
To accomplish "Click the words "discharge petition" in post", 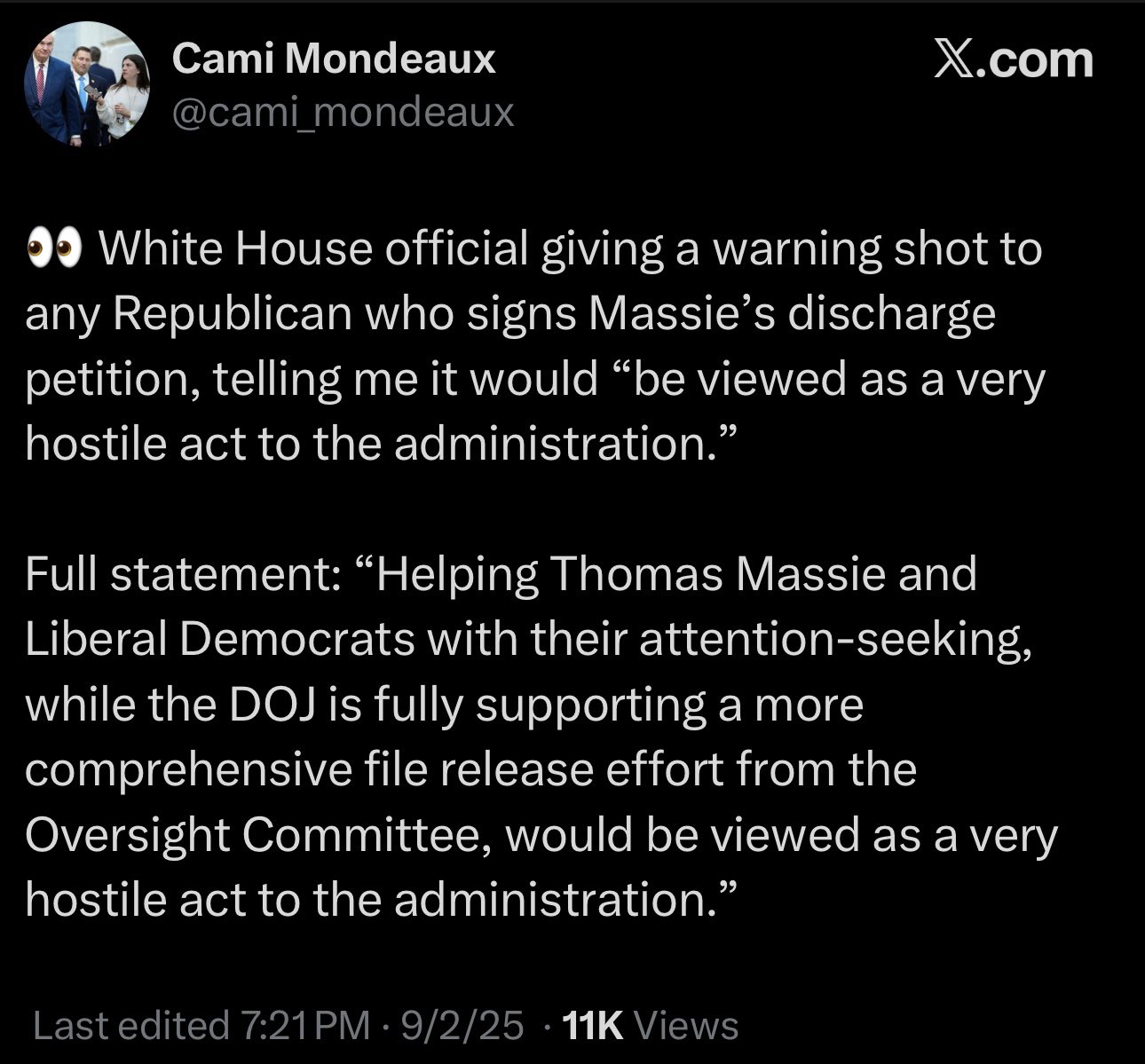I will (x=891, y=314).
